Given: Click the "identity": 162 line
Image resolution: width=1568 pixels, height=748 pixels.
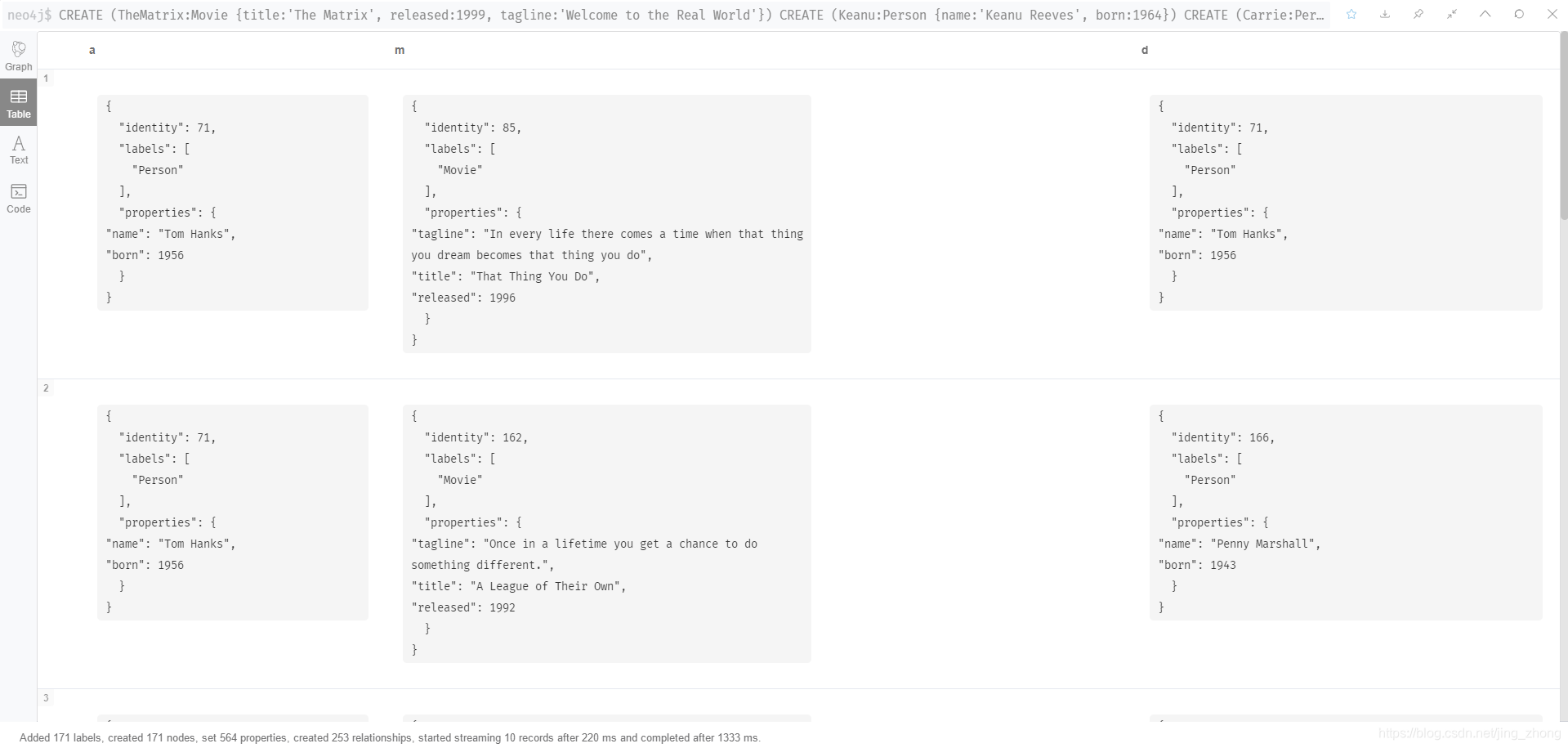Looking at the screenshot, I should (476, 437).
